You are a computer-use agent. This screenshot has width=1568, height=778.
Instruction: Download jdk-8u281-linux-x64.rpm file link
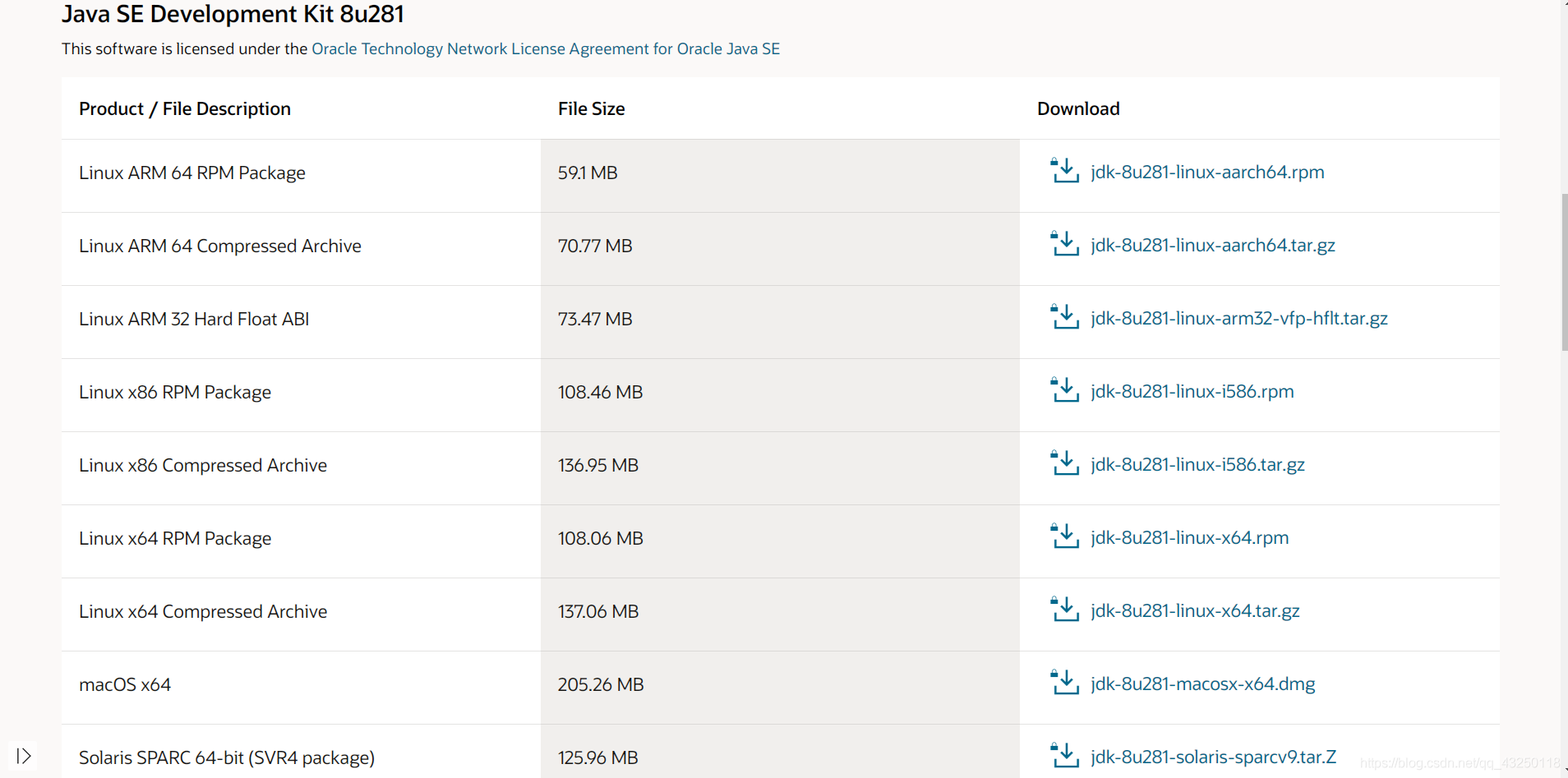click(1189, 537)
